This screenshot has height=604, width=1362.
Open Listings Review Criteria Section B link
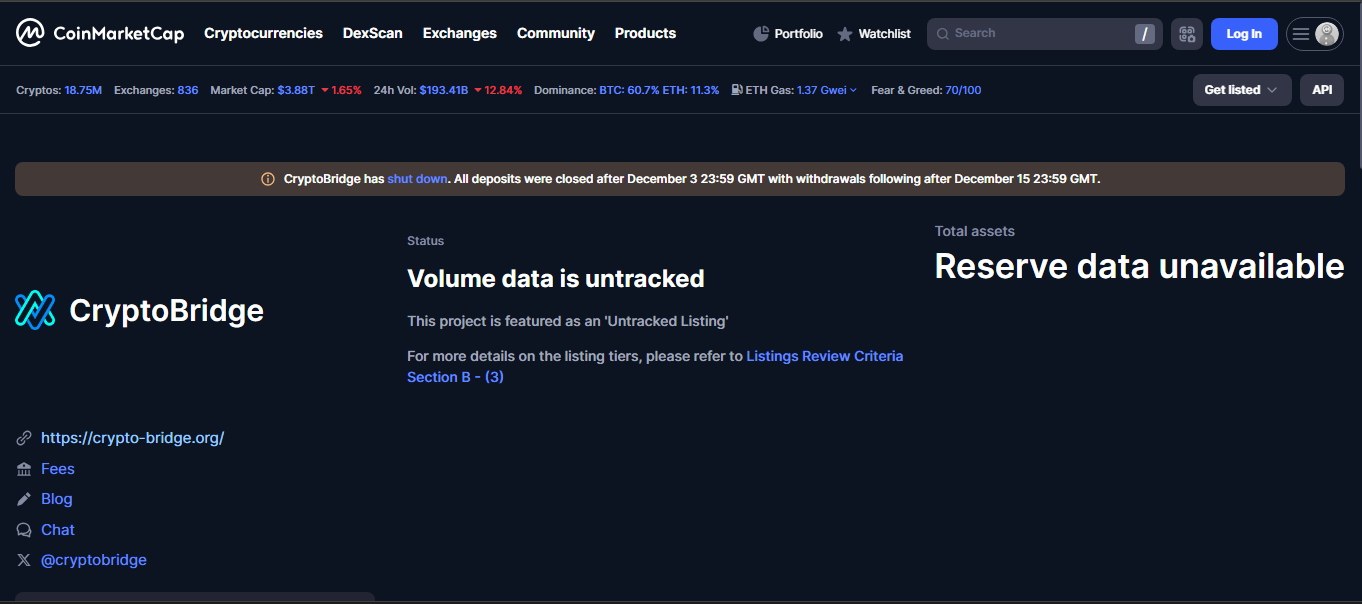tap(655, 366)
